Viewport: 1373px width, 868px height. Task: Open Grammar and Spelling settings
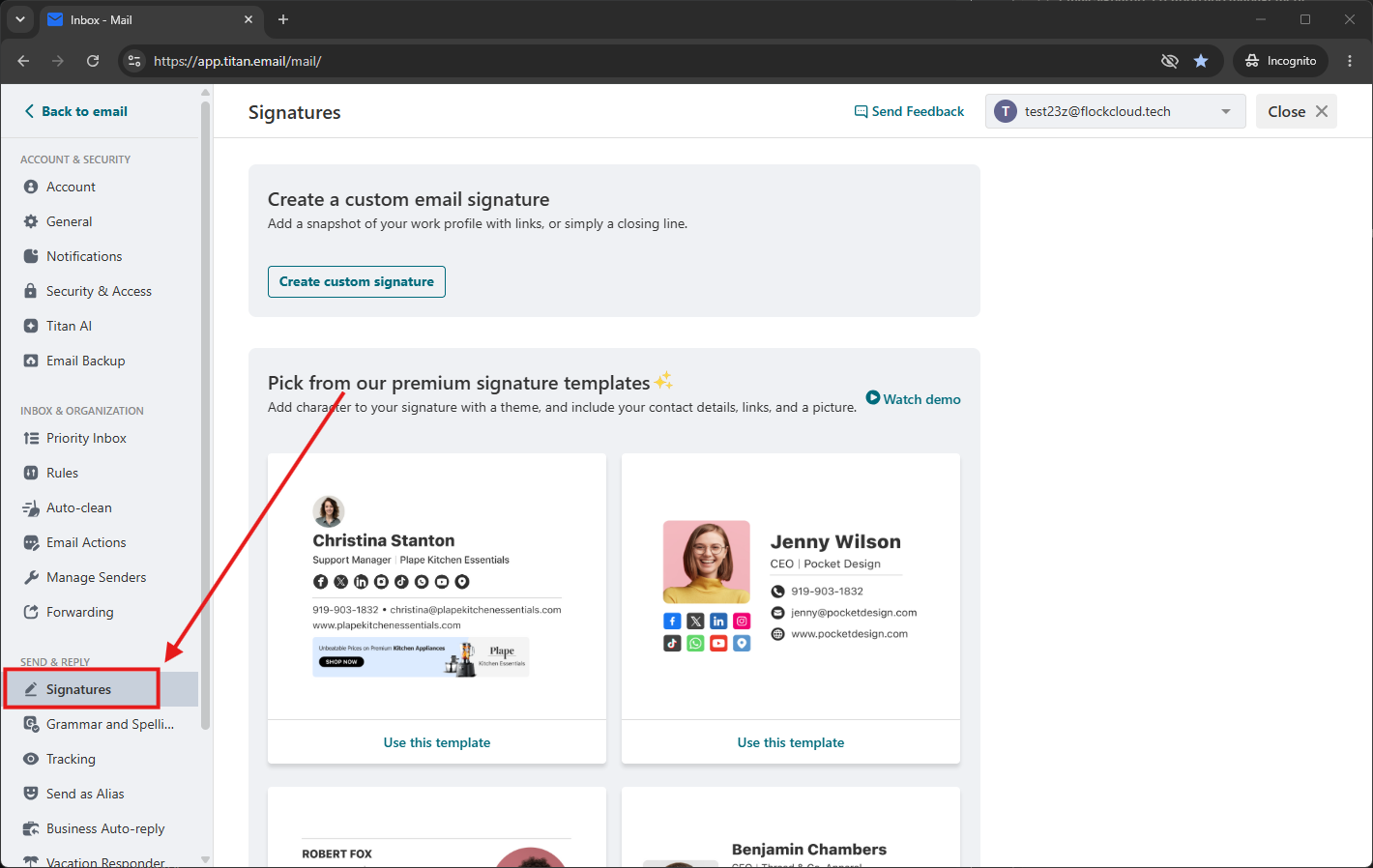[100, 724]
